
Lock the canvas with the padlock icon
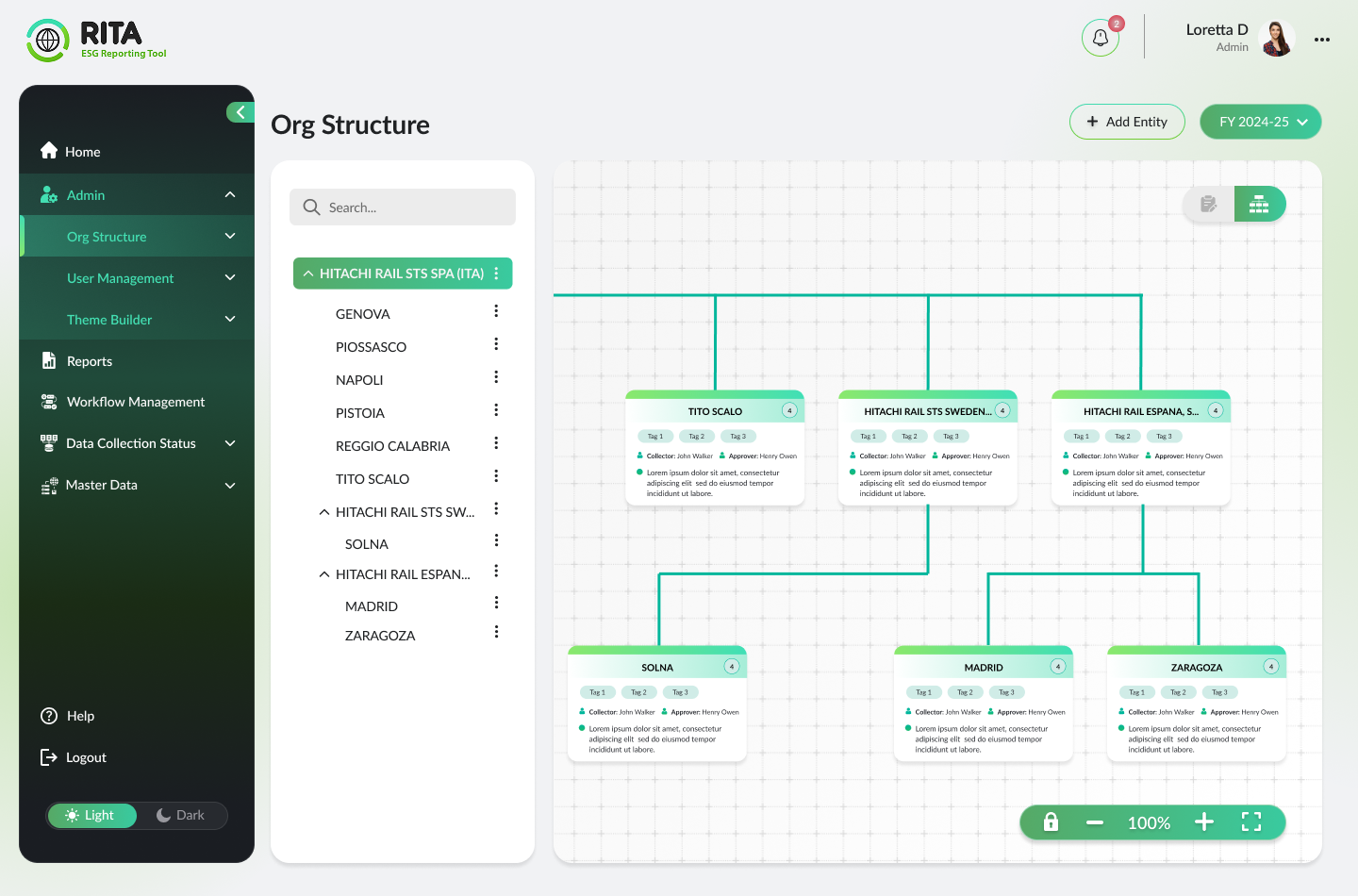pos(1051,822)
